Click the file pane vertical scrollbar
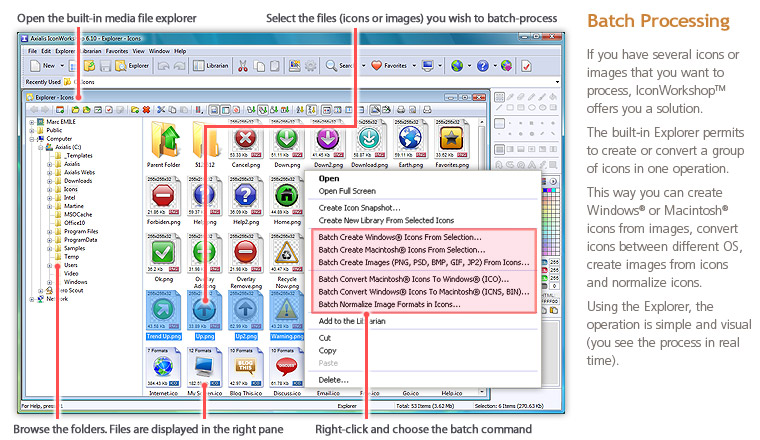Image resolution: width=760 pixels, height=440 pixels. [x=481, y=256]
